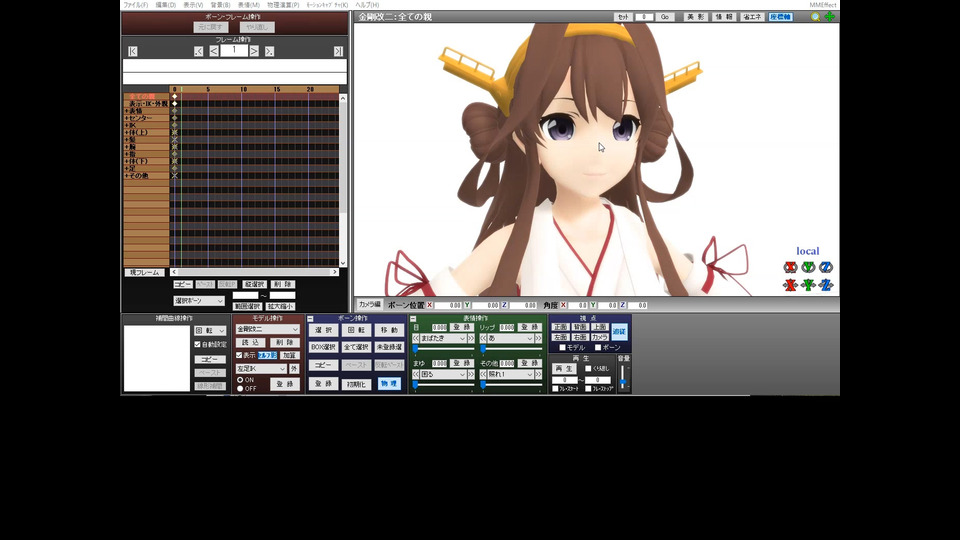
Task: Jump to previous keyframe with .< button
Action: pyautogui.click(x=198, y=51)
